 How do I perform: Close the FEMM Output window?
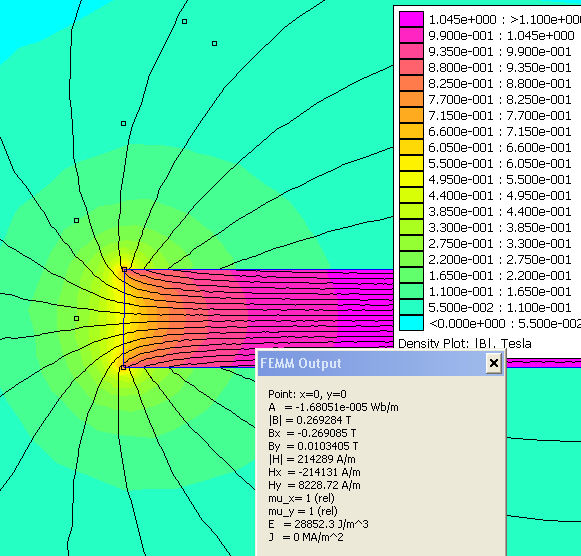tap(494, 363)
